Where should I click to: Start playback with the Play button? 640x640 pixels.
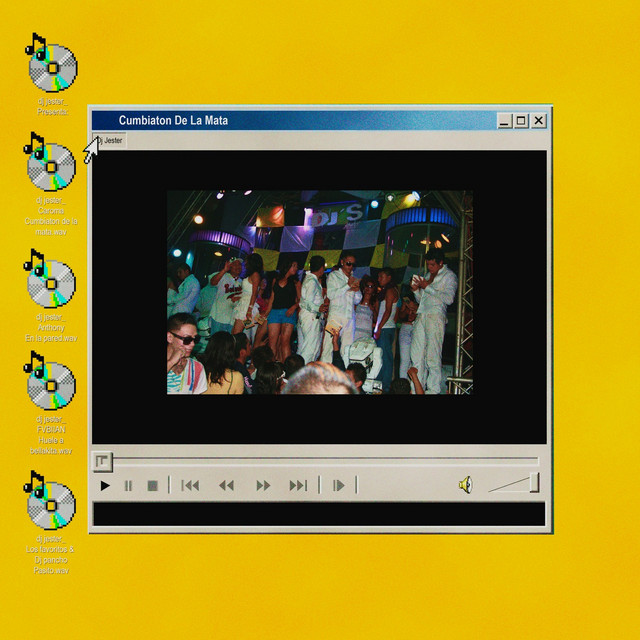(x=105, y=486)
